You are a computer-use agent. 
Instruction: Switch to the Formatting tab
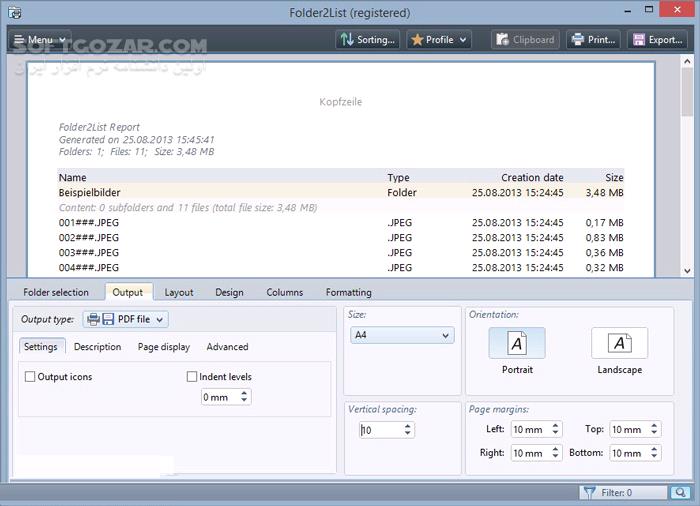348,292
